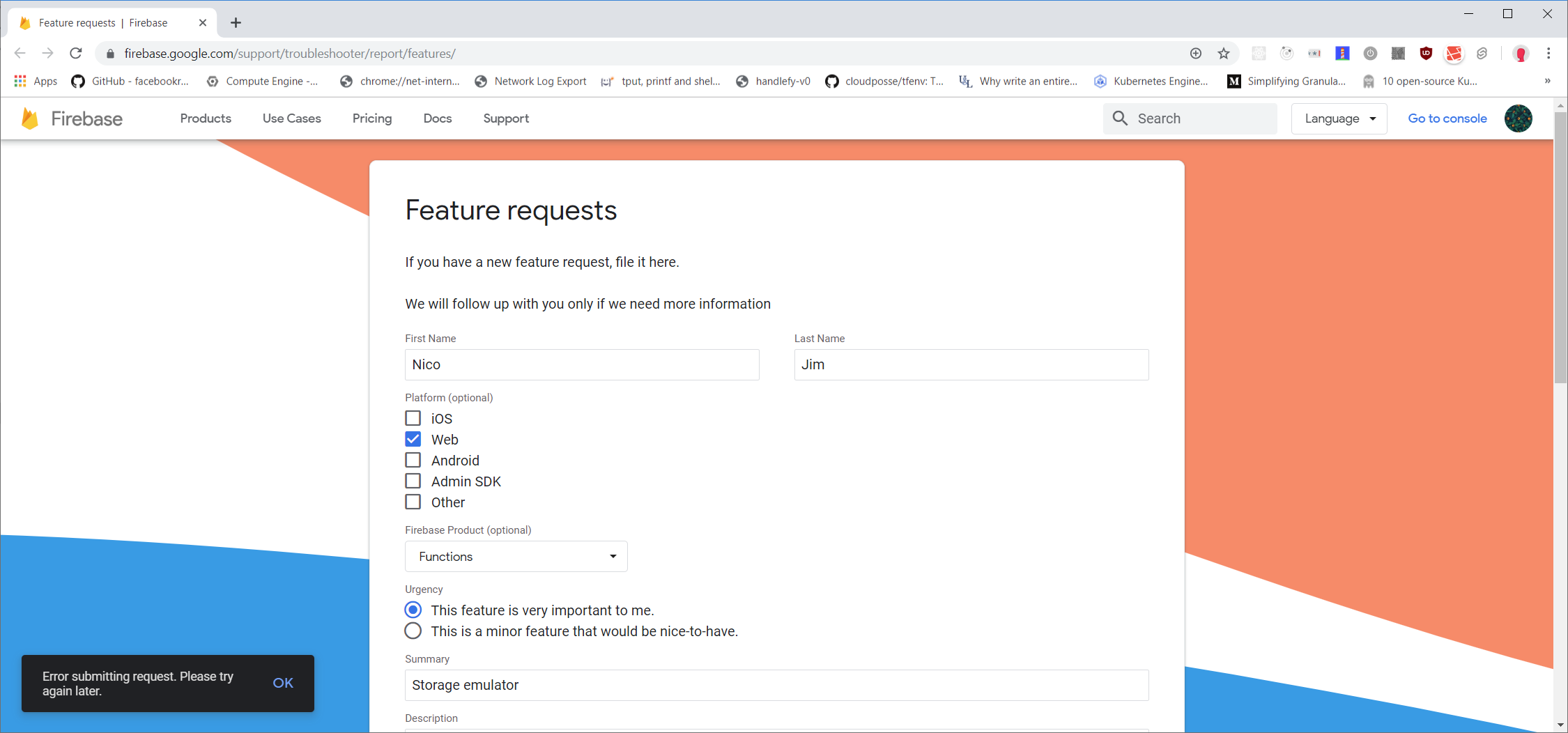Click the password-asterisk extension icon
Screen dimensions: 1568x733
click(1314, 54)
